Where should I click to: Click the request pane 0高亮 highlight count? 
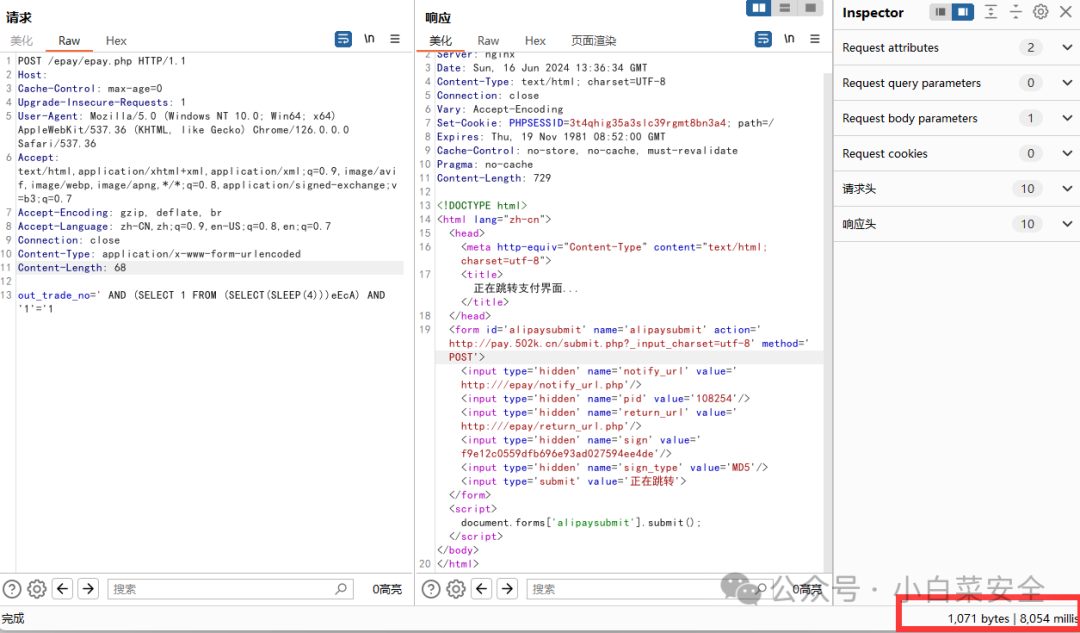point(387,589)
